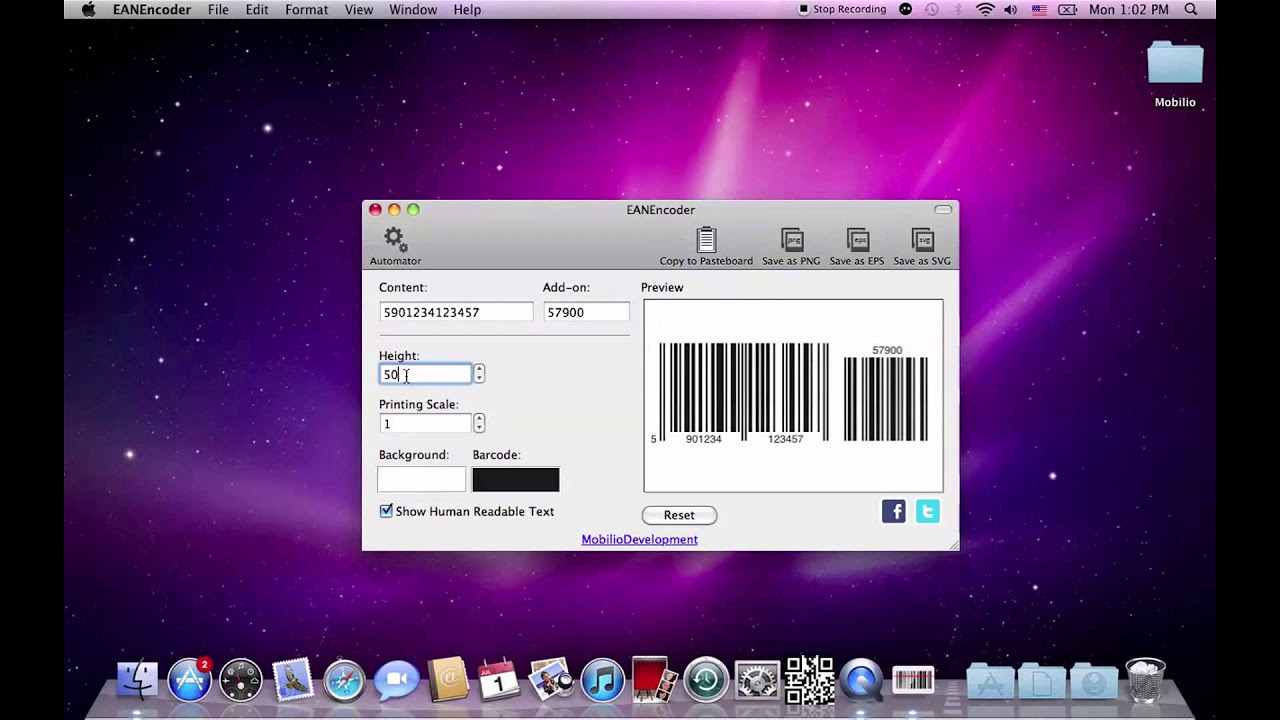The width and height of the screenshot is (1280, 720).
Task: Click battery status icon in menu bar
Action: click(1067, 9)
